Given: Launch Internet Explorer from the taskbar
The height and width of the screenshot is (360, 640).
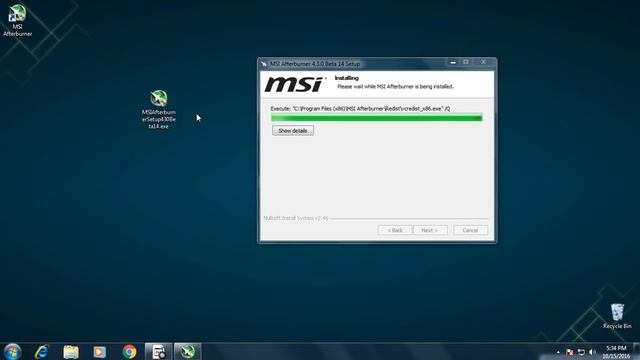Looking at the screenshot, I should pyautogui.click(x=42, y=351).
